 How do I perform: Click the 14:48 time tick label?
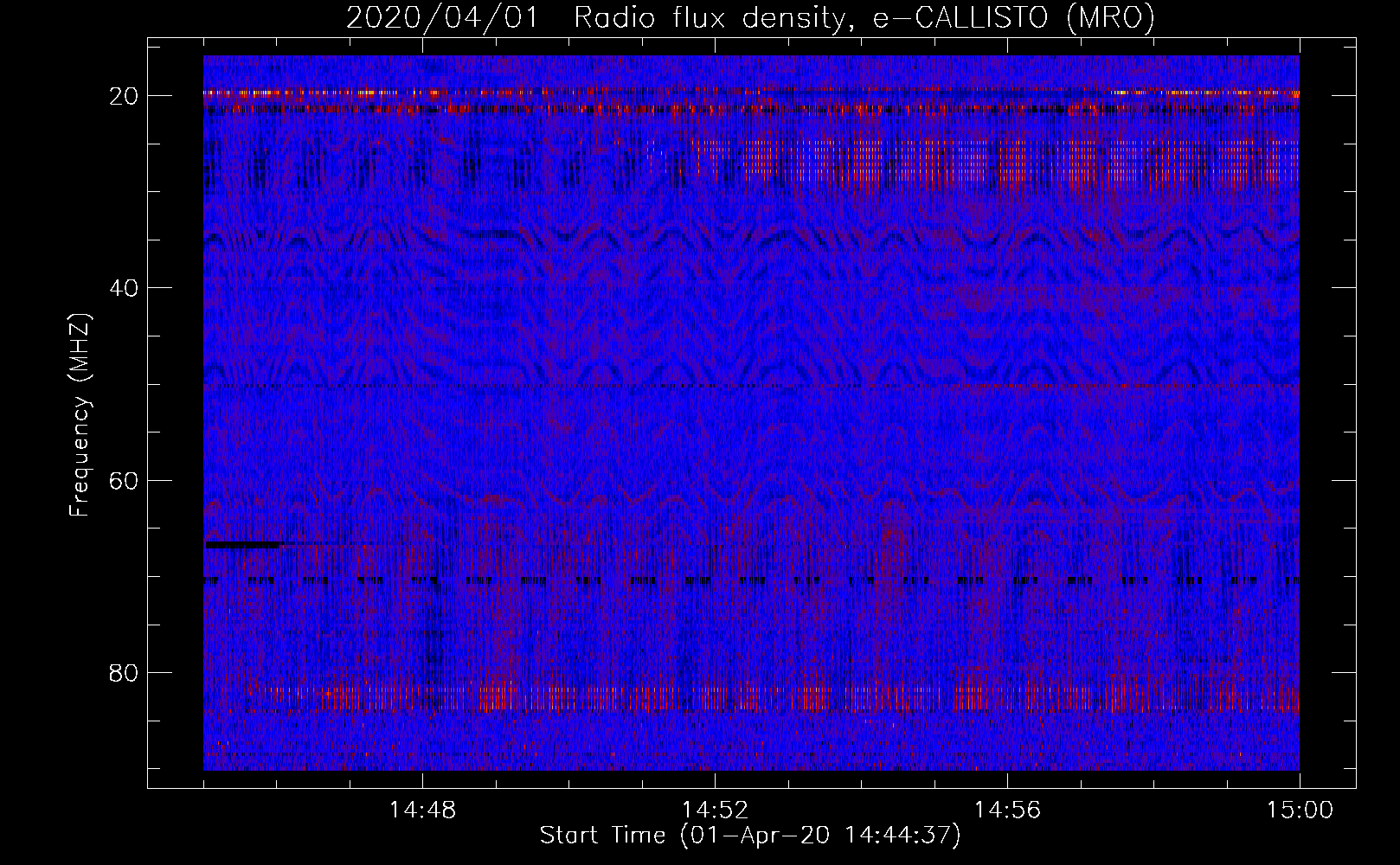pos(422,811)
